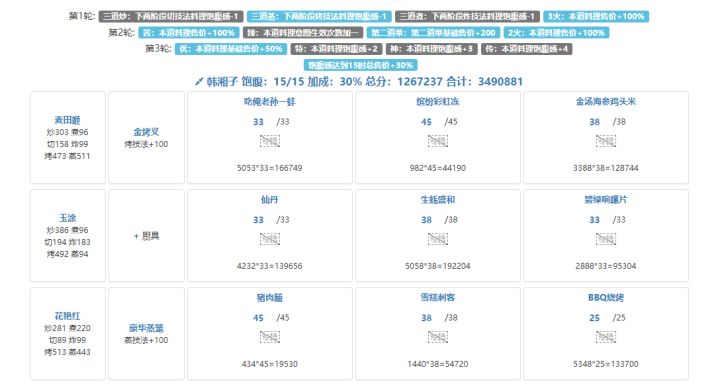Select round 1 rule tag 三道煮

[467, 17]
